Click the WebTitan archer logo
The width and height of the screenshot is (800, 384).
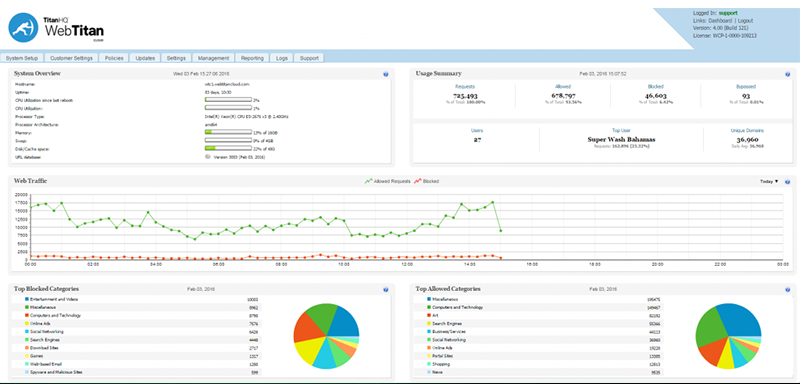point(23,28)
